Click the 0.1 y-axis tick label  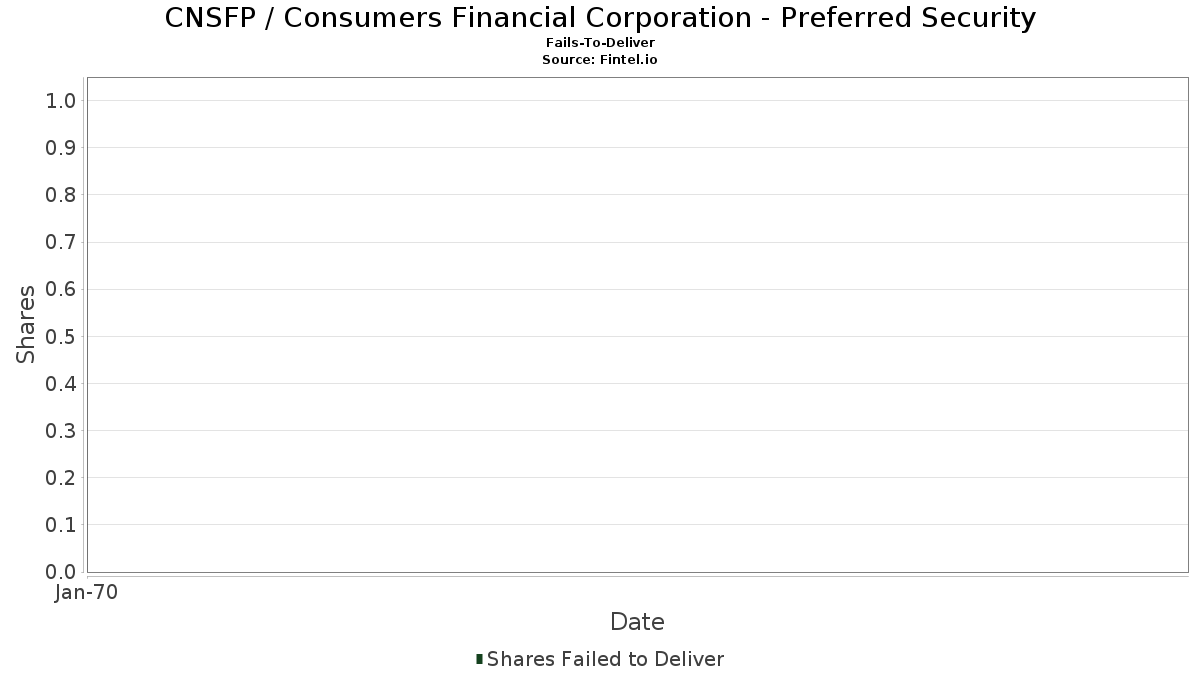[61, 525]
